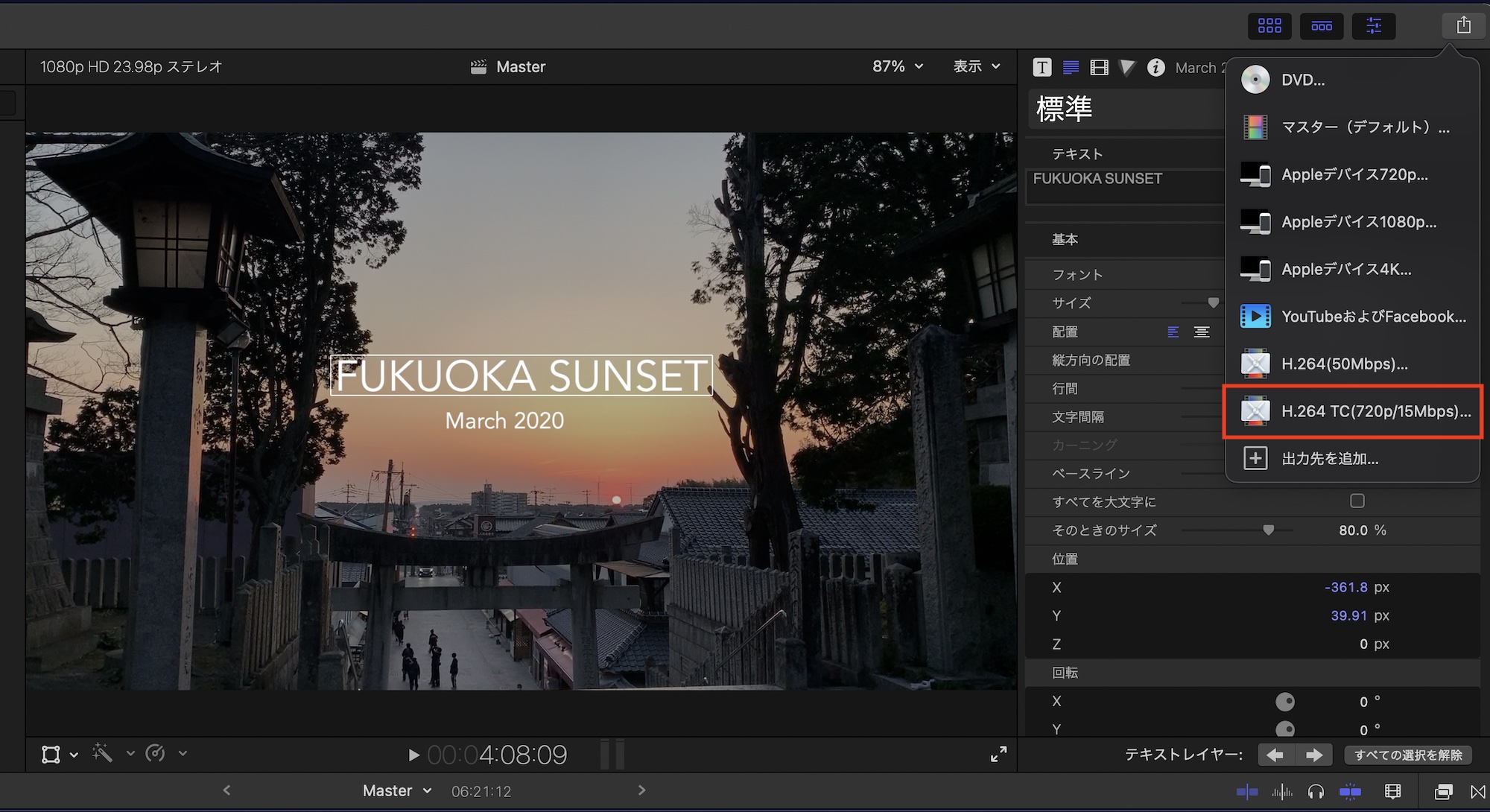The width and height of the screenshot is (1490, 812).
Task: Toggle the browser panel grid icon
Action: point(1269,26)
